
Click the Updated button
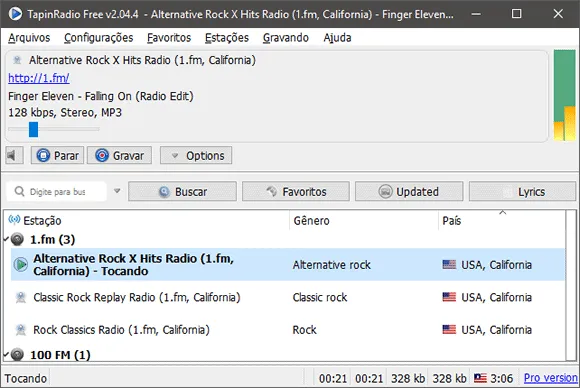coord(409,192)
